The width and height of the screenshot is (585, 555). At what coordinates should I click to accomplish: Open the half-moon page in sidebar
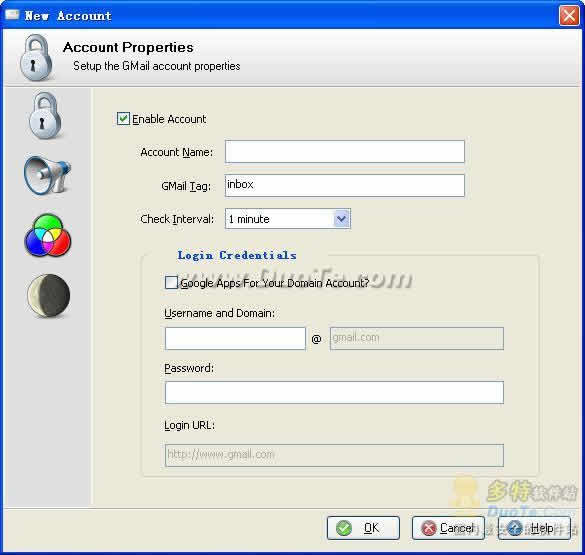(x=49, y=296)
